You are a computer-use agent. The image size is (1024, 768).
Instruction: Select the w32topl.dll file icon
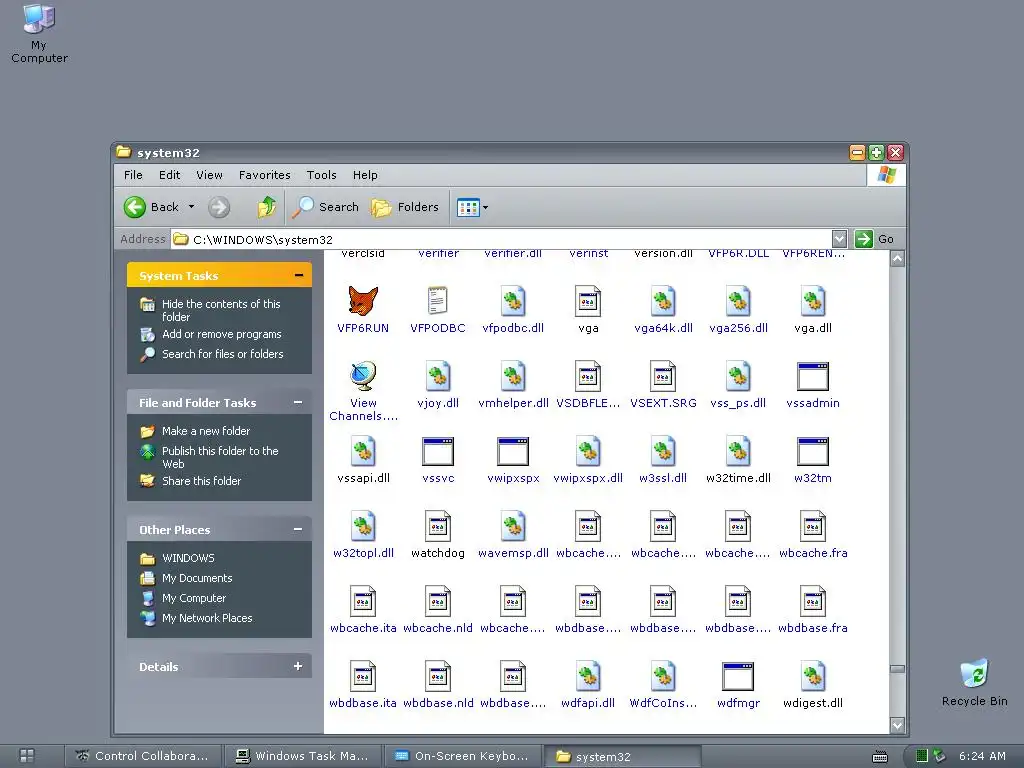(x=363, y=526)
